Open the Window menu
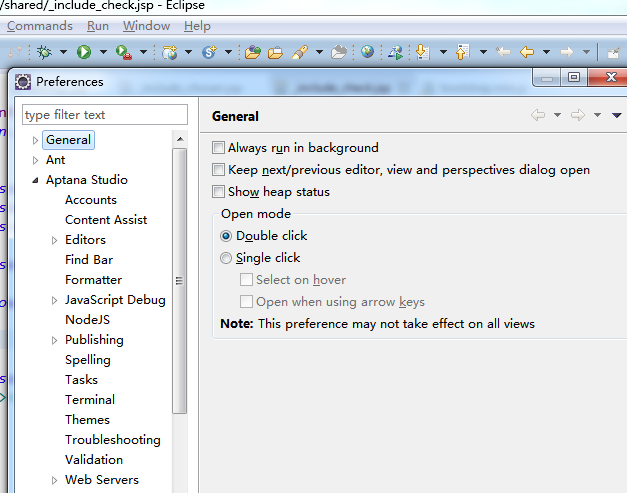The height and width of the screenshot is (493, 627). [146, 26]
